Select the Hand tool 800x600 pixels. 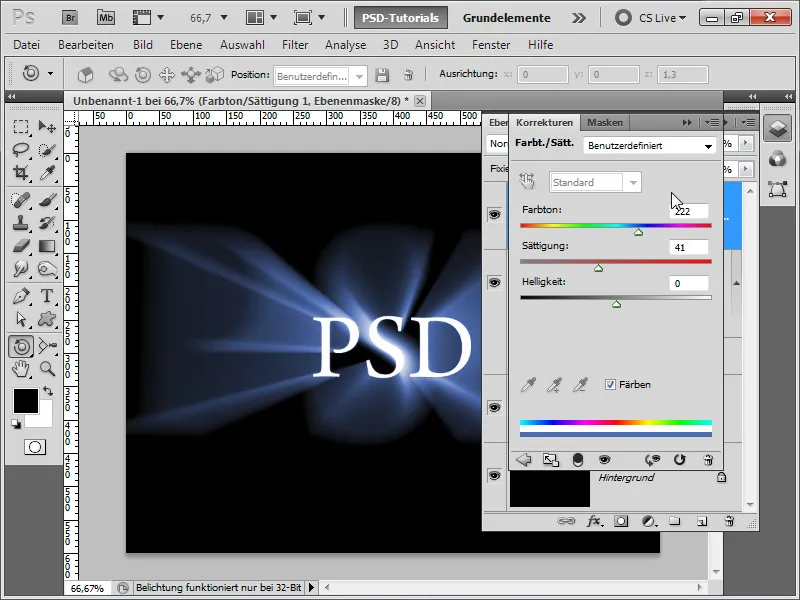[x=21, y=369]
